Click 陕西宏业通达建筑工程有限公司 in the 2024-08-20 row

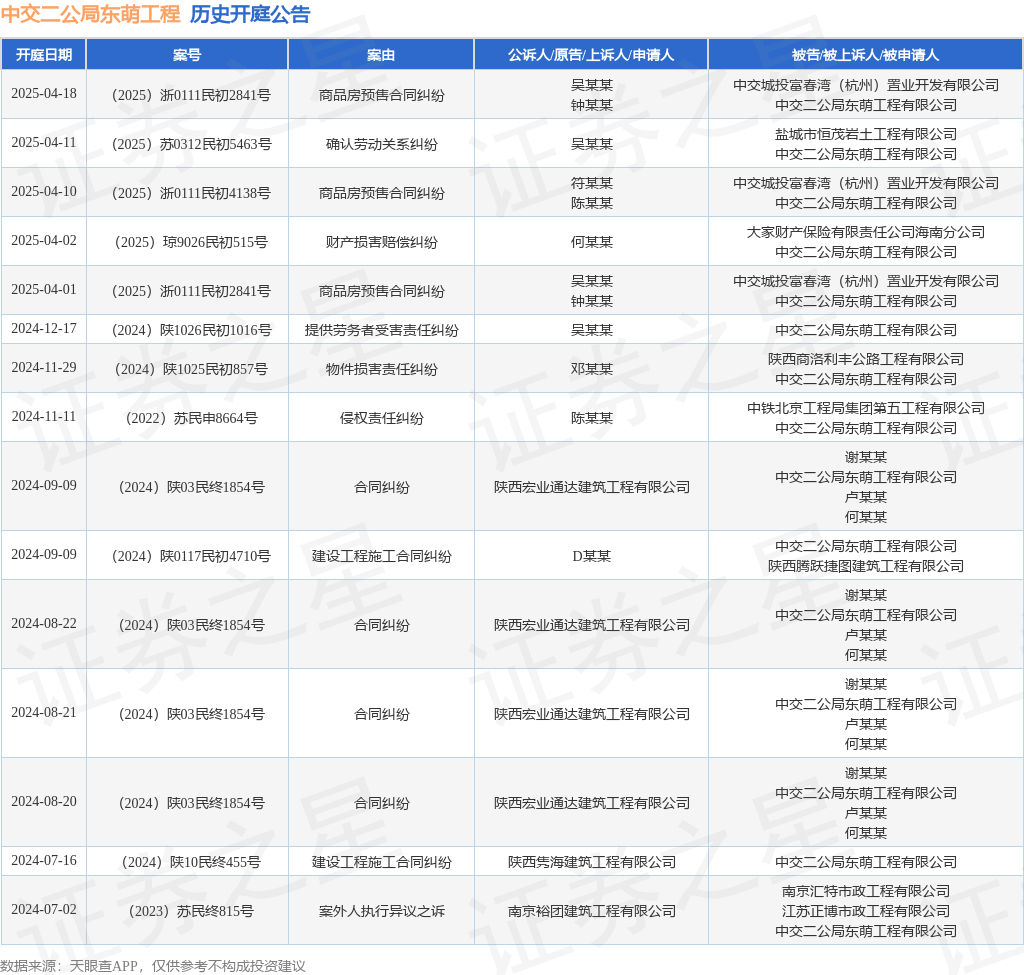click(x=592, y=803)
